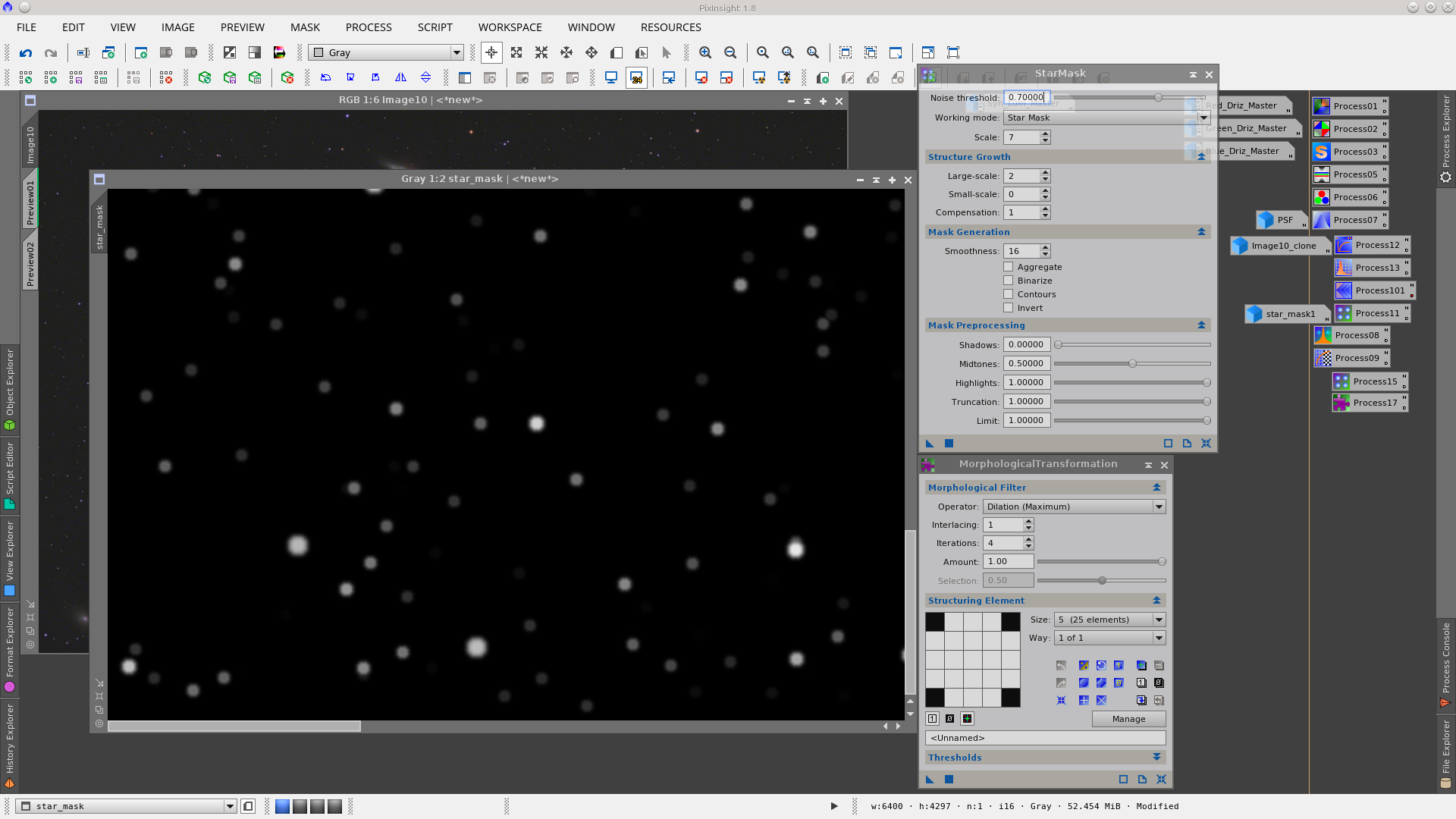Viewport: 1456px width, 819px height.
Task: Expand the Thresholds section in MorphologicalTransformation
Action: coord(1156,757)
